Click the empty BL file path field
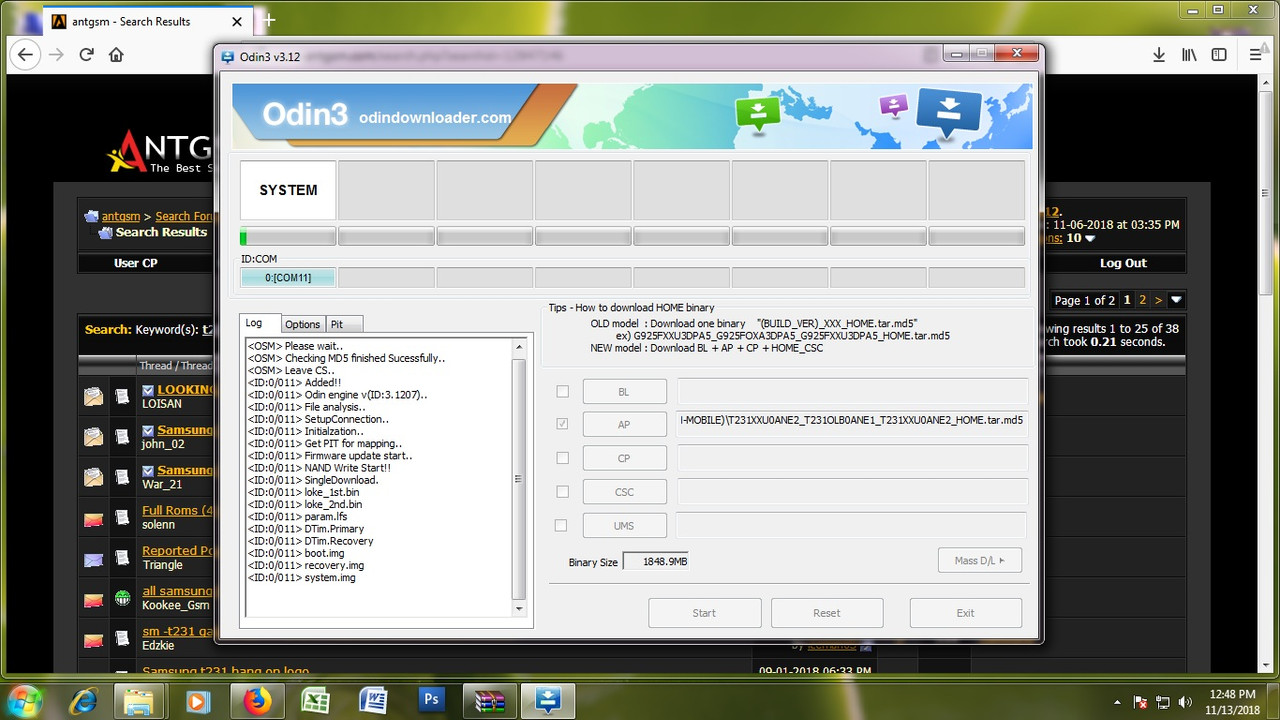1280x720 pixels. (x=853, y=391)
